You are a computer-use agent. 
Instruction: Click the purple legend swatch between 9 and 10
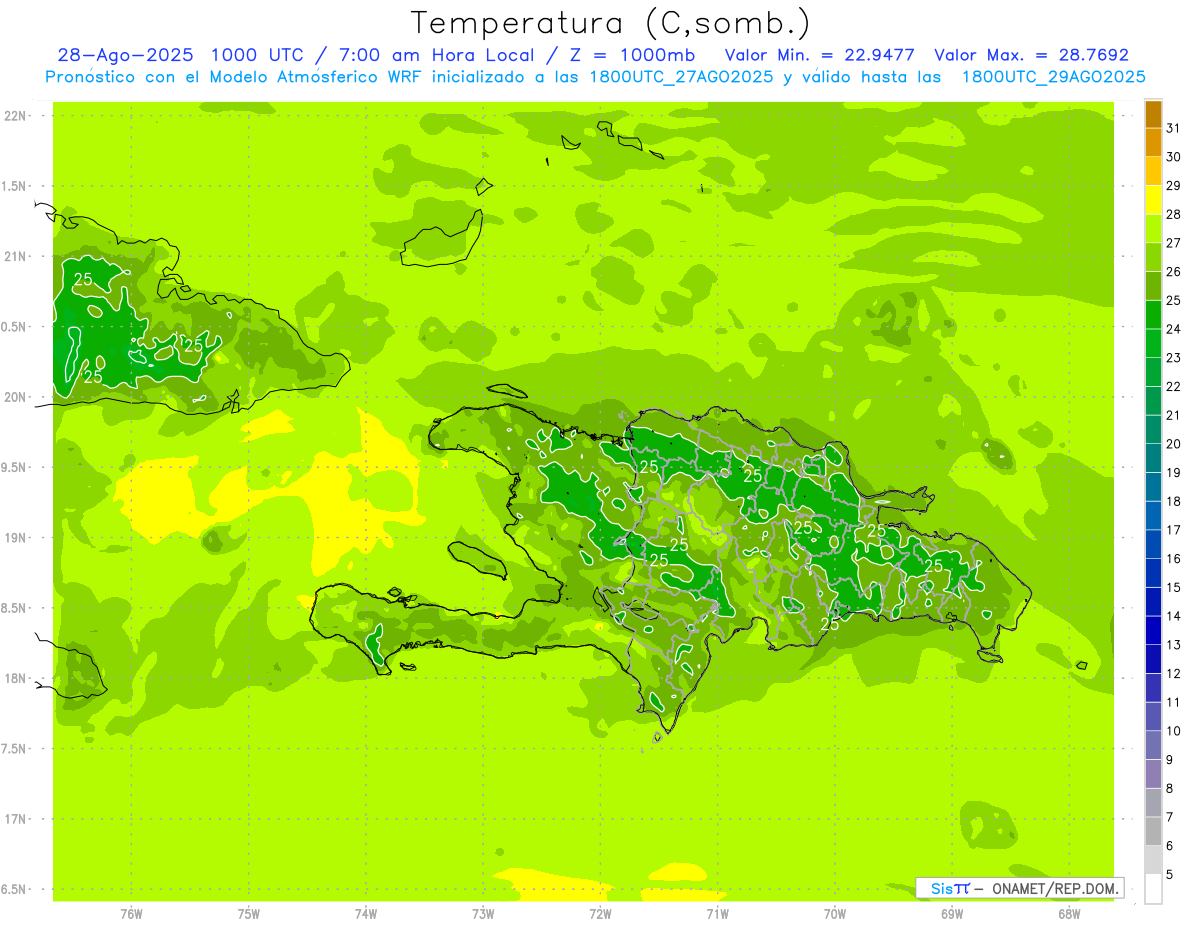[1153, 745]
